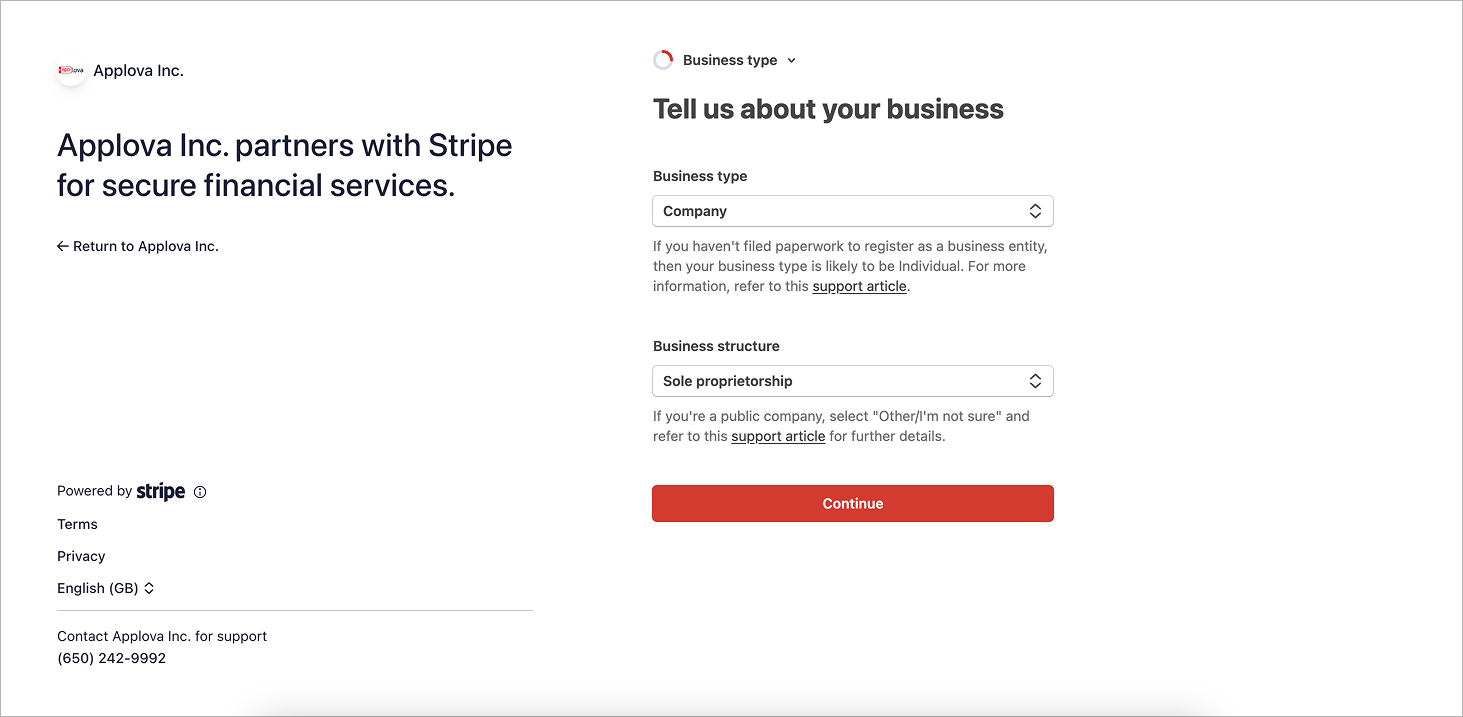Click the back arrow before Return to Applova
Viewport: 1463px width, 717px height.
62,246
